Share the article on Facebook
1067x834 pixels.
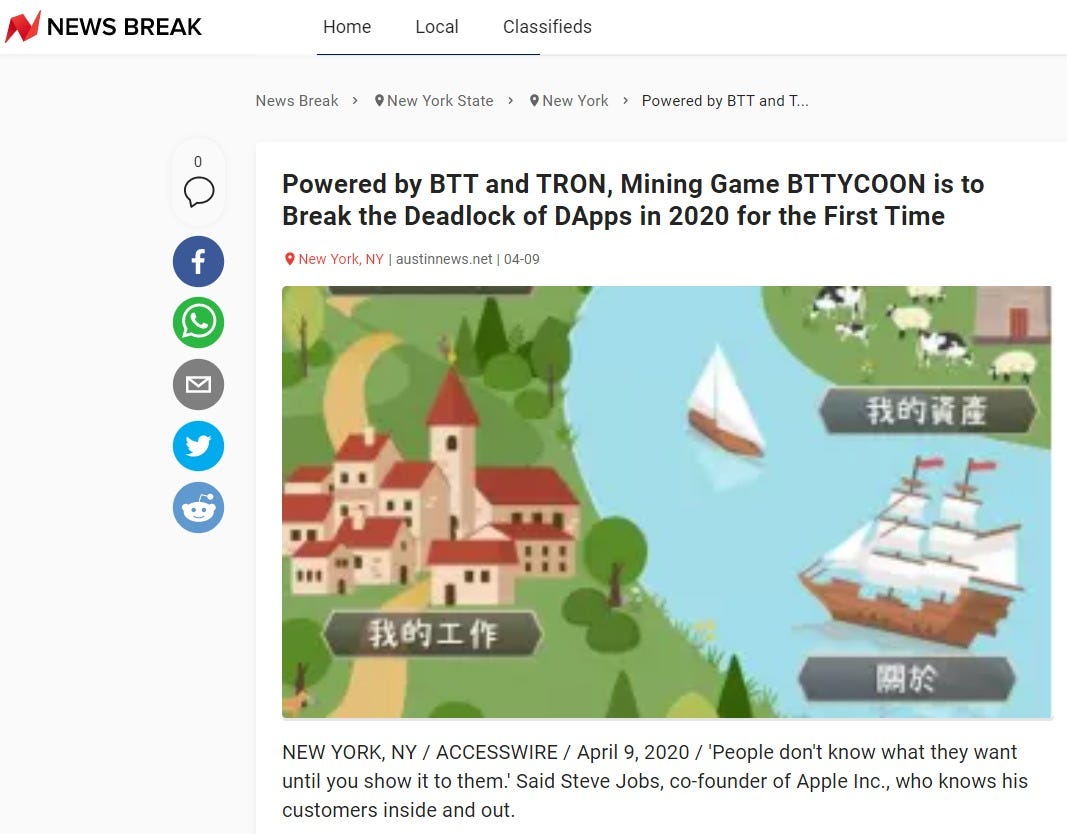pyautogui.click(x=198, y=261)
